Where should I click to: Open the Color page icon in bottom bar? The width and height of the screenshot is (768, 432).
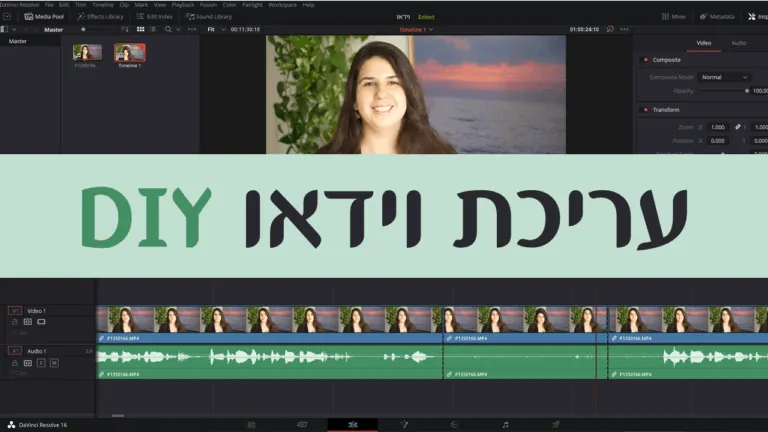pyautogui.click(x=454, y=425)
